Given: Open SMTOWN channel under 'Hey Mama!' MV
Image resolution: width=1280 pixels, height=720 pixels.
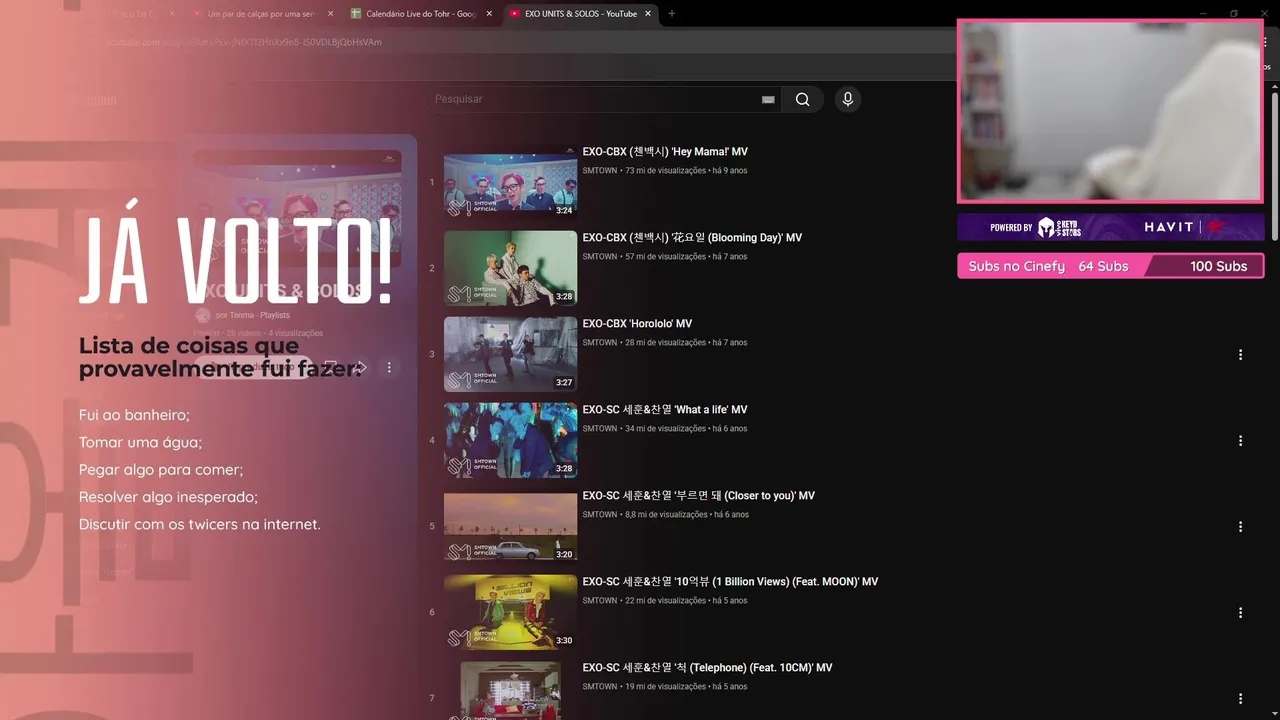Looking at the screenshot, I should [x=600, y=171].
